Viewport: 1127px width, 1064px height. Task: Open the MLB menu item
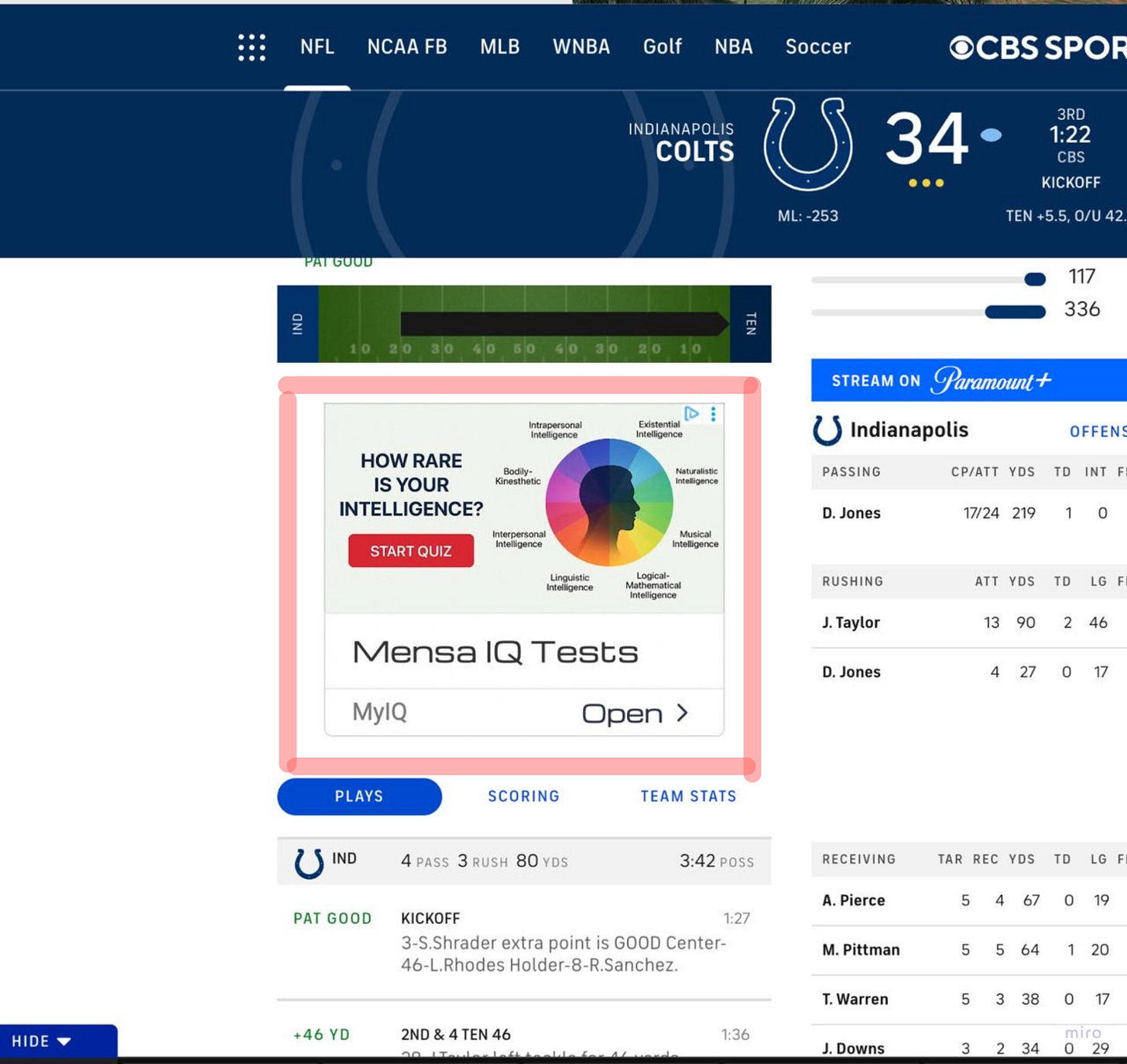click(500, 46)
